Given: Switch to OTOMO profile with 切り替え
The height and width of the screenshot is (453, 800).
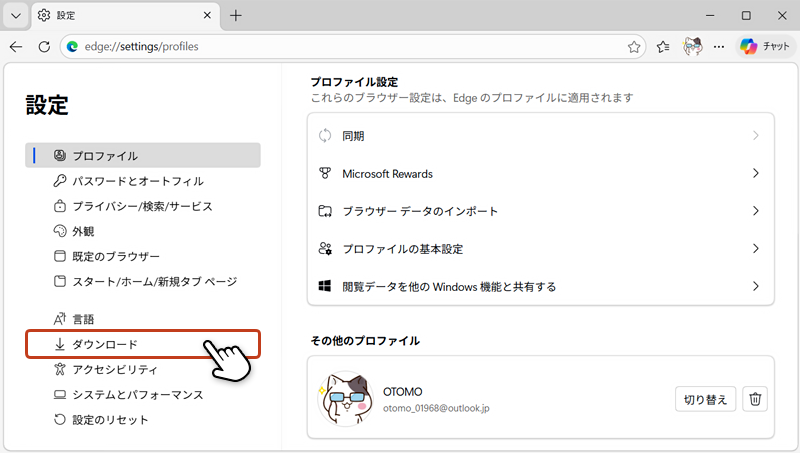Looking at the screenshot, I should click(x=705, y=399).
